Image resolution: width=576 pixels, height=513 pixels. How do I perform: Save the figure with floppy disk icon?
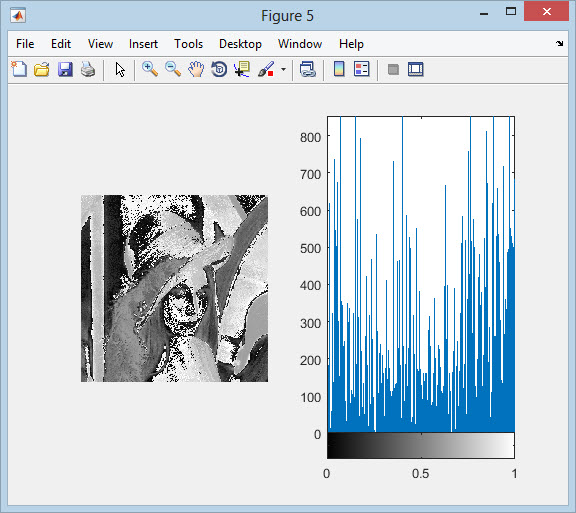(65, 69)
